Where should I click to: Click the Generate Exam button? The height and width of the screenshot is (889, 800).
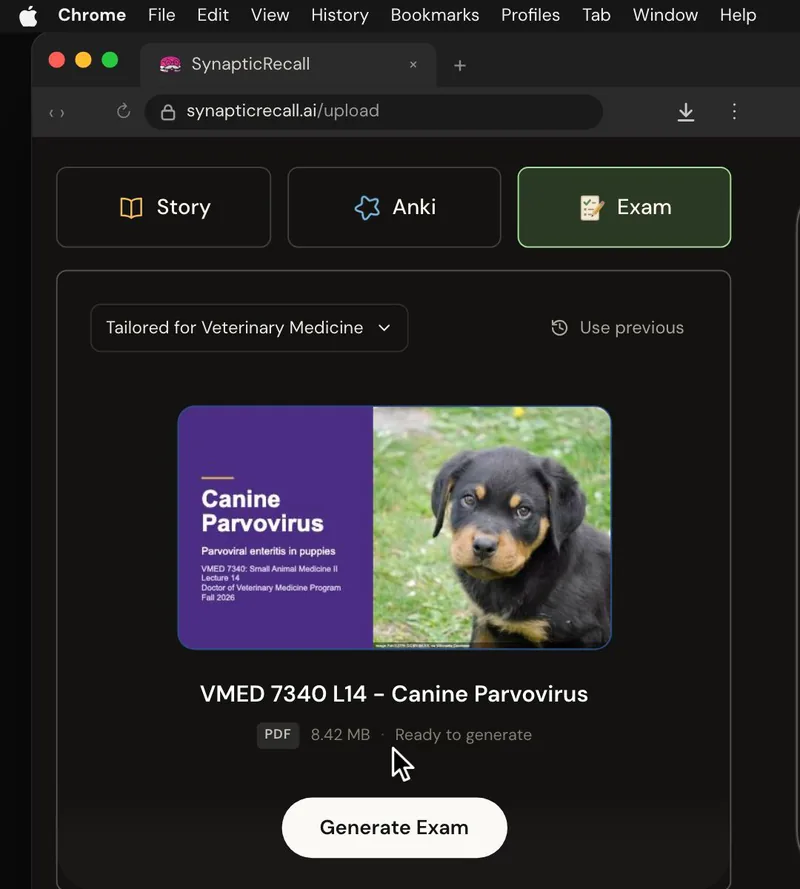click(x=395, y=828)
